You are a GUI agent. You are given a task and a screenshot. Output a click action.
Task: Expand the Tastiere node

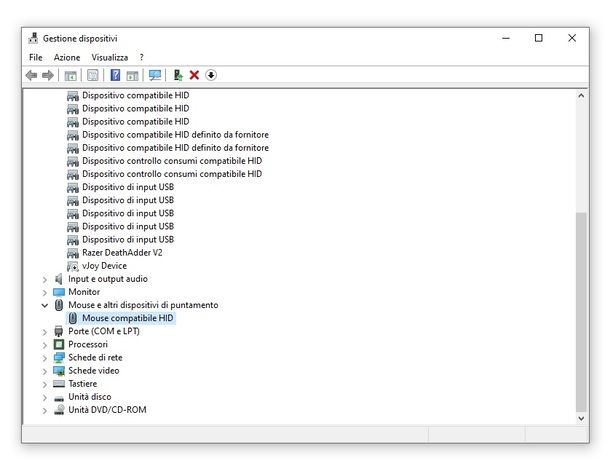tap(45, 385)
